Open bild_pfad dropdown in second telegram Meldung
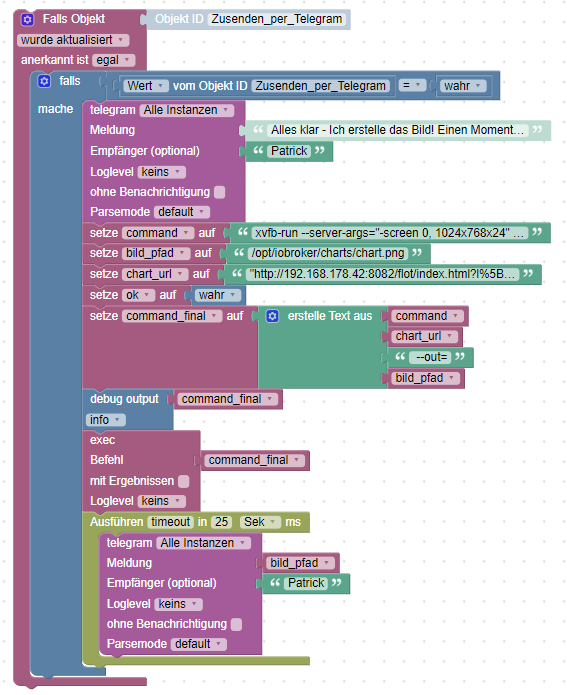 (301, 563)
